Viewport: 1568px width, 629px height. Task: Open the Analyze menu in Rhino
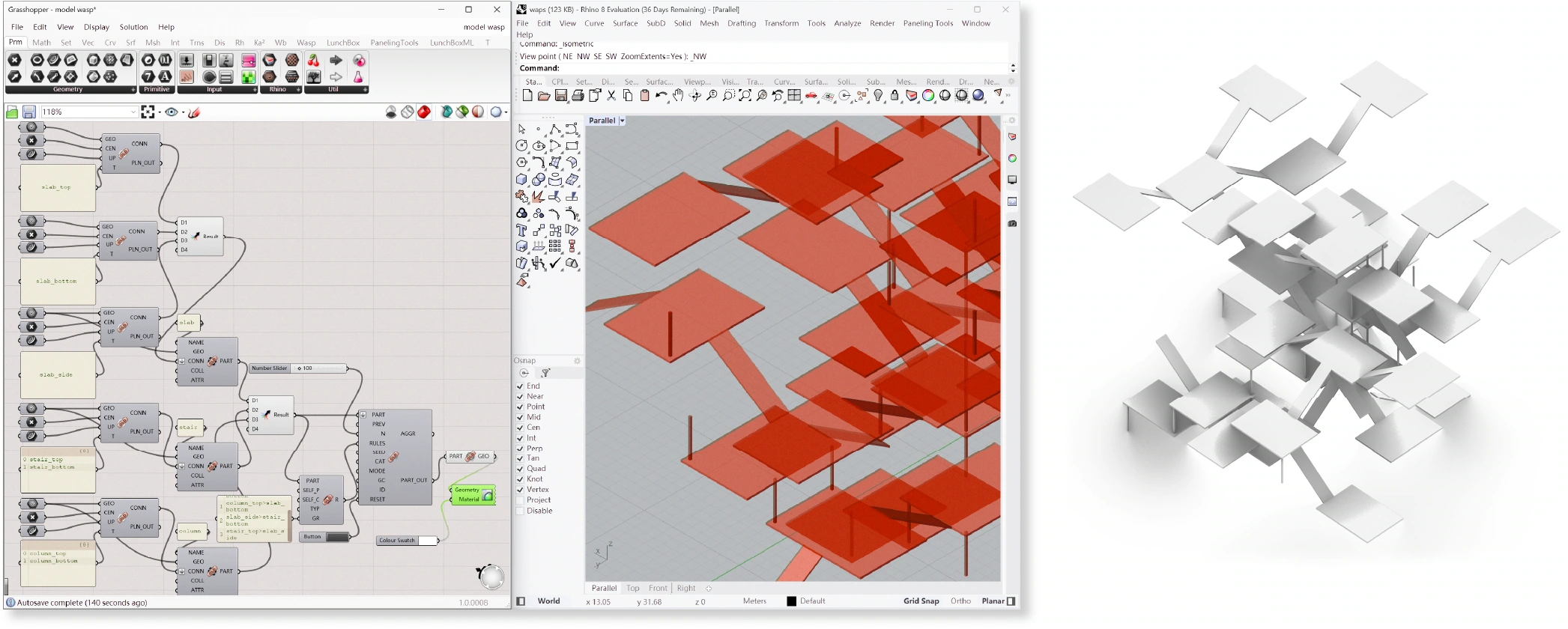(847, 23)
